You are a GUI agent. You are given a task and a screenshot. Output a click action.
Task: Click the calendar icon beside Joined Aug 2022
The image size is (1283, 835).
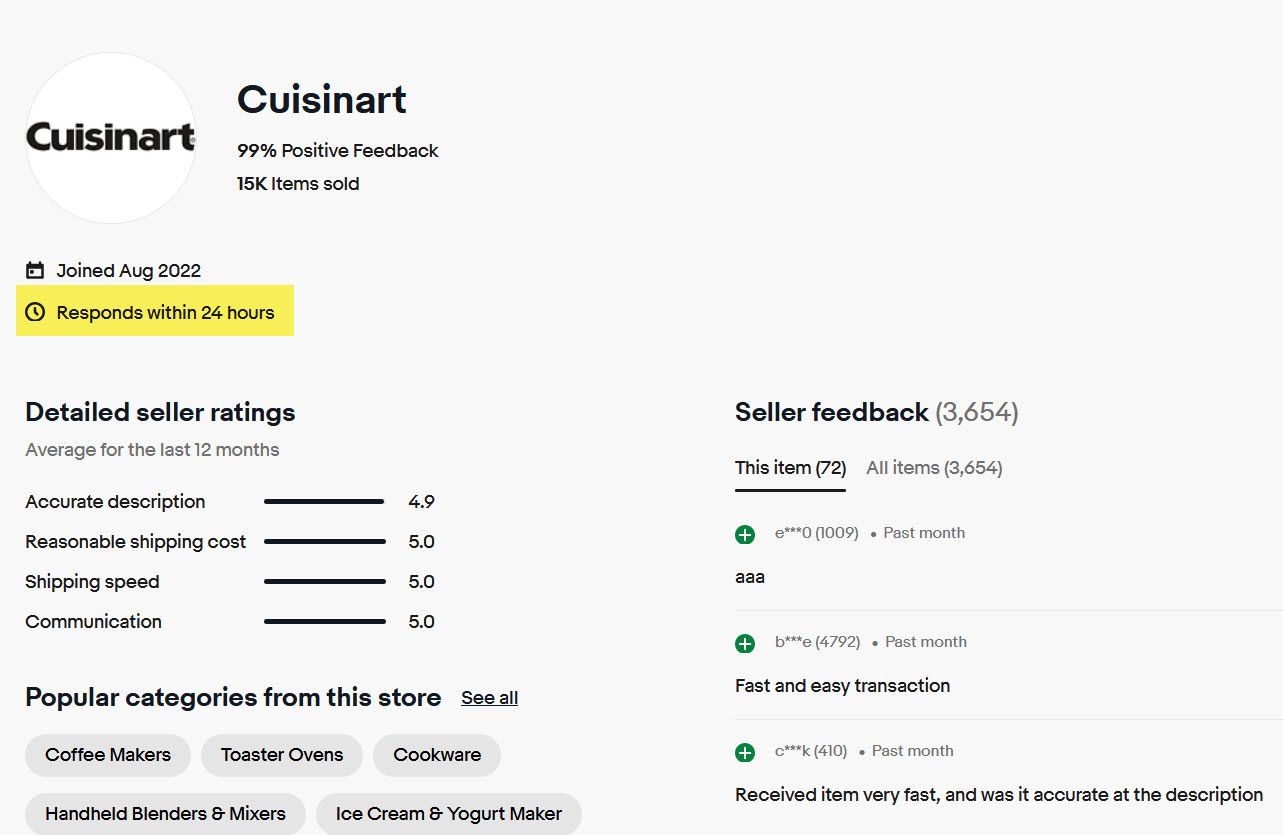click(35, 270)
